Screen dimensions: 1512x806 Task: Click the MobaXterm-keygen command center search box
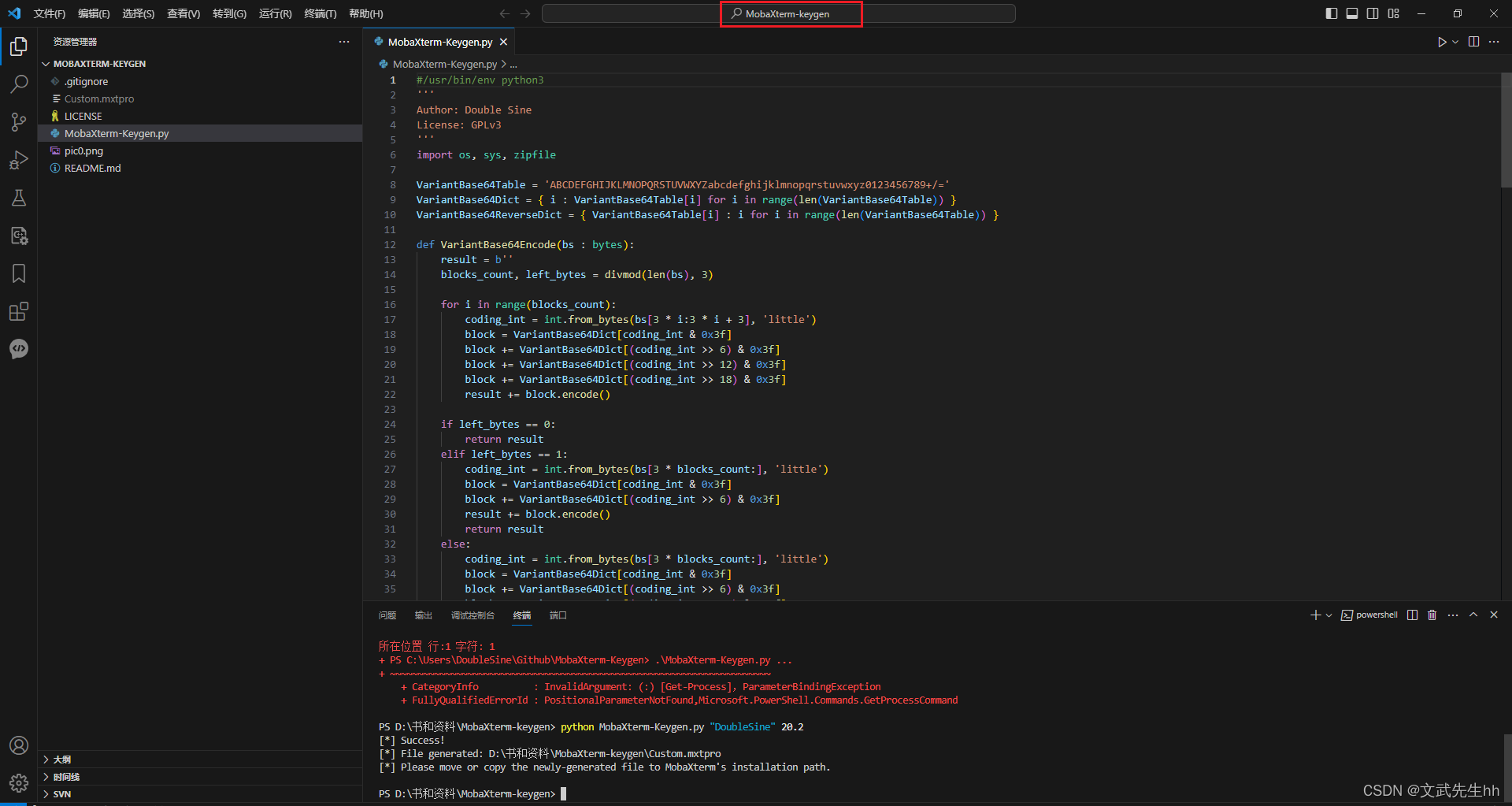[x=779, y=13]
